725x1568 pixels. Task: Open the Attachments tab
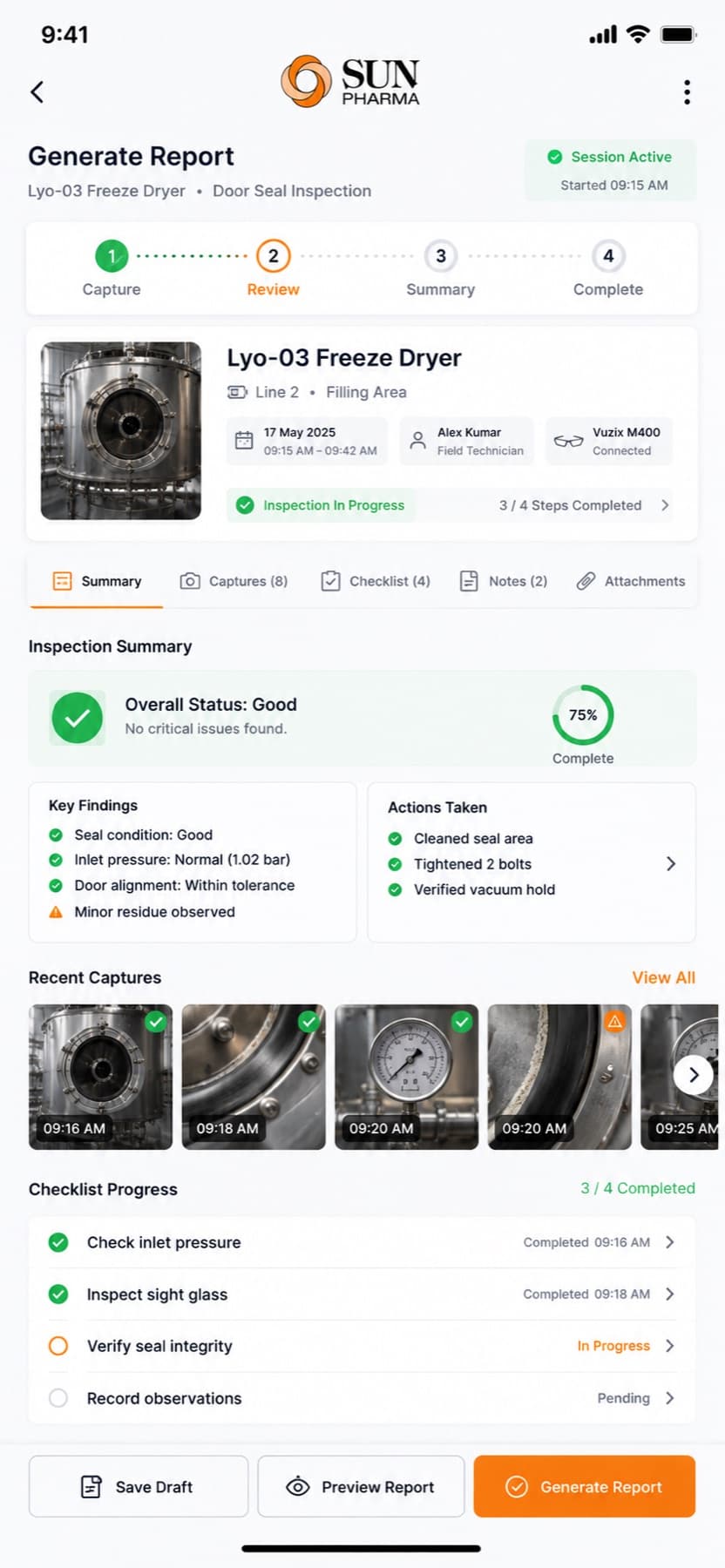(631, 581)
